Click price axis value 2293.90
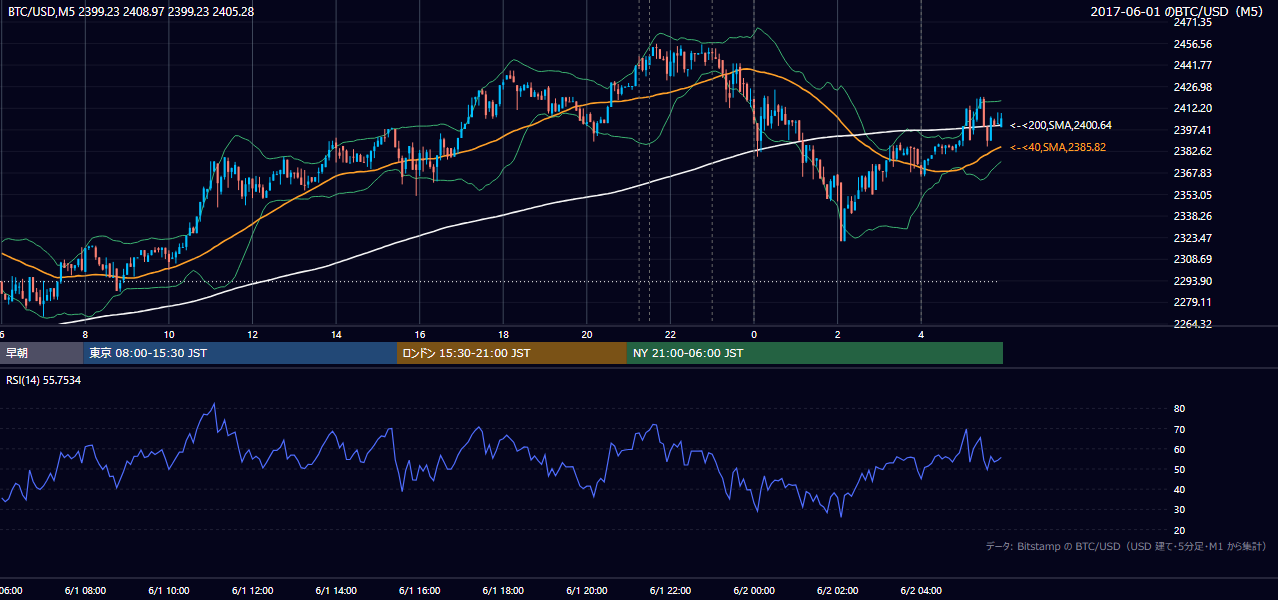The height and width of the screenshot is (600, 1278). pyautogui.click(x=1193, y=281)
